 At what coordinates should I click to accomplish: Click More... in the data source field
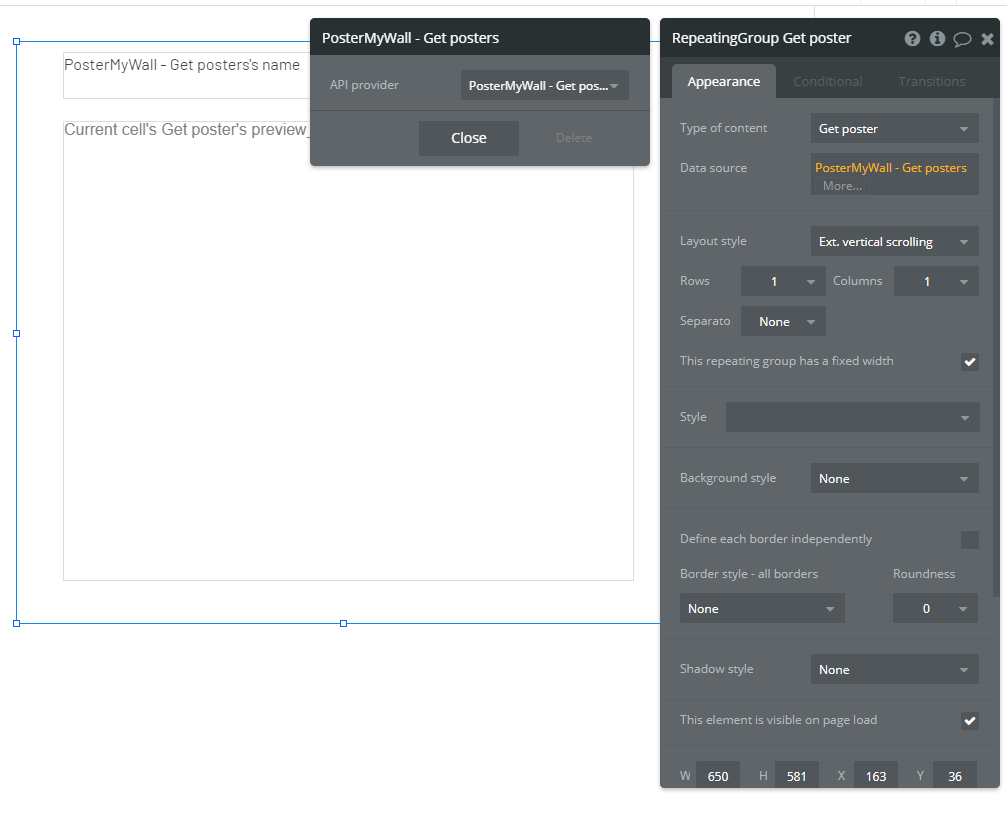pyautogui.click(x=842, y=186)
